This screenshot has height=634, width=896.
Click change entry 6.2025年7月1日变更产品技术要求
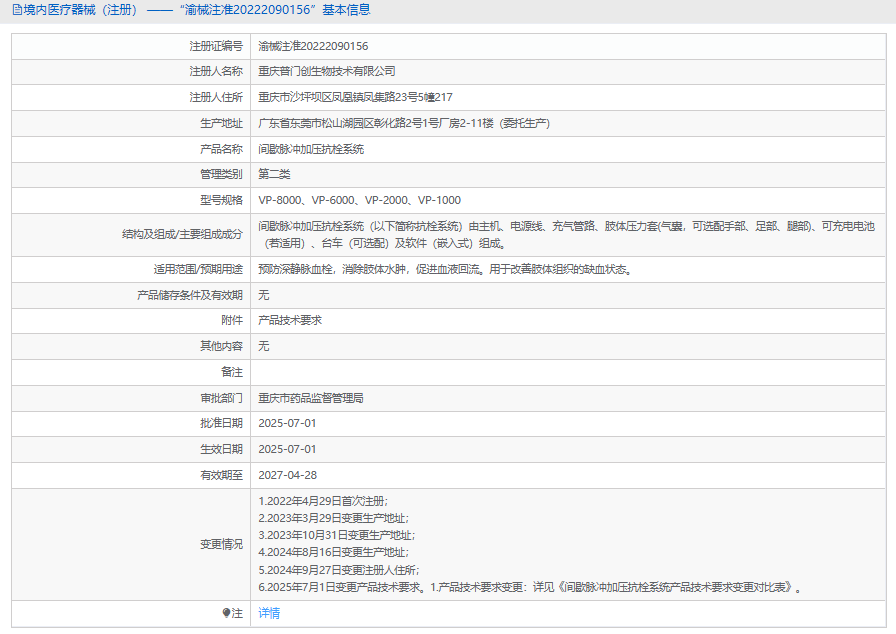(530, 587)
